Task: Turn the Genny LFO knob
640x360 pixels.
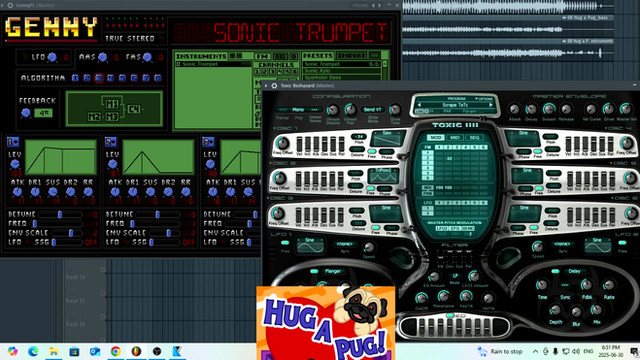Action: tap(52, 58)
